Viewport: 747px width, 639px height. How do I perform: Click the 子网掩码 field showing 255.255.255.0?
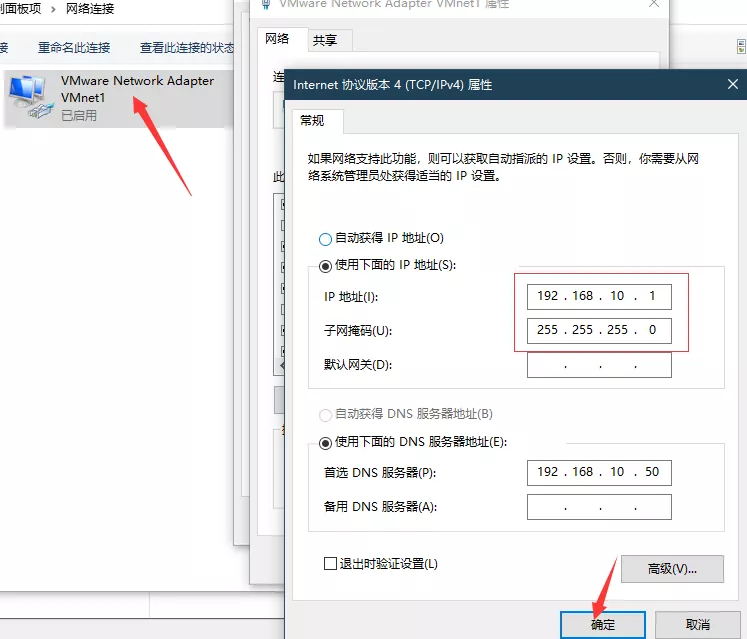pos(599,330)
